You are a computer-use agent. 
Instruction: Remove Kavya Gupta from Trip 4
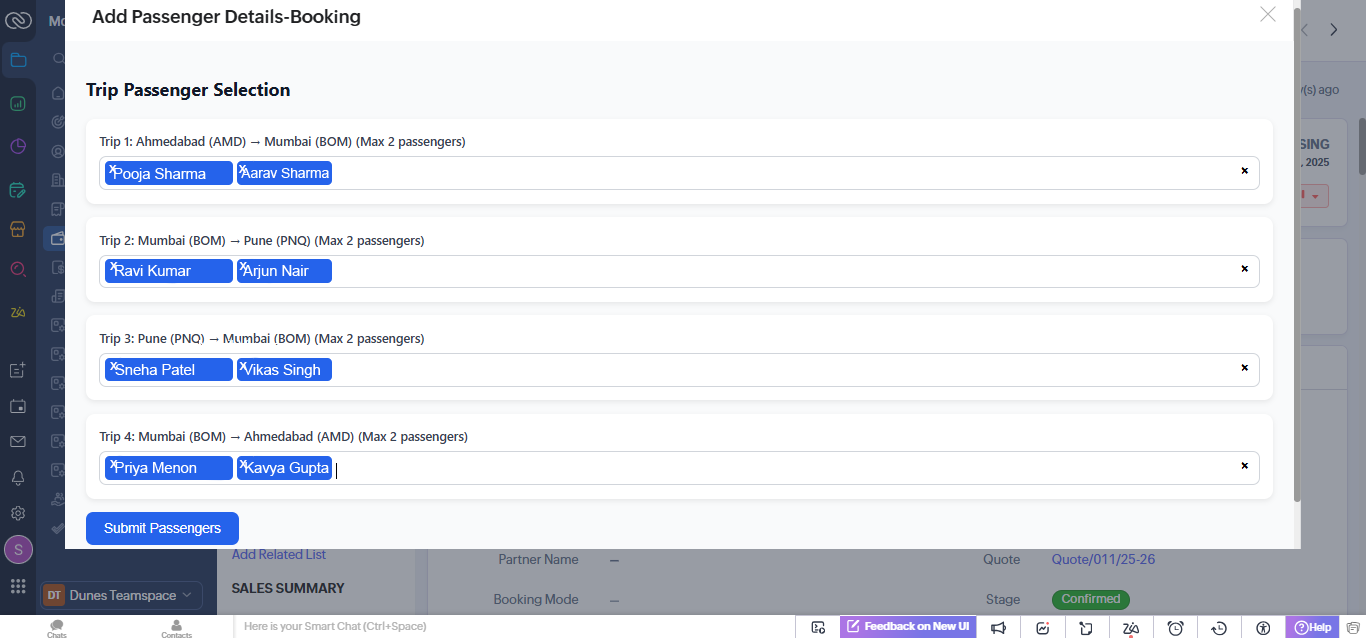pos(243,465)
